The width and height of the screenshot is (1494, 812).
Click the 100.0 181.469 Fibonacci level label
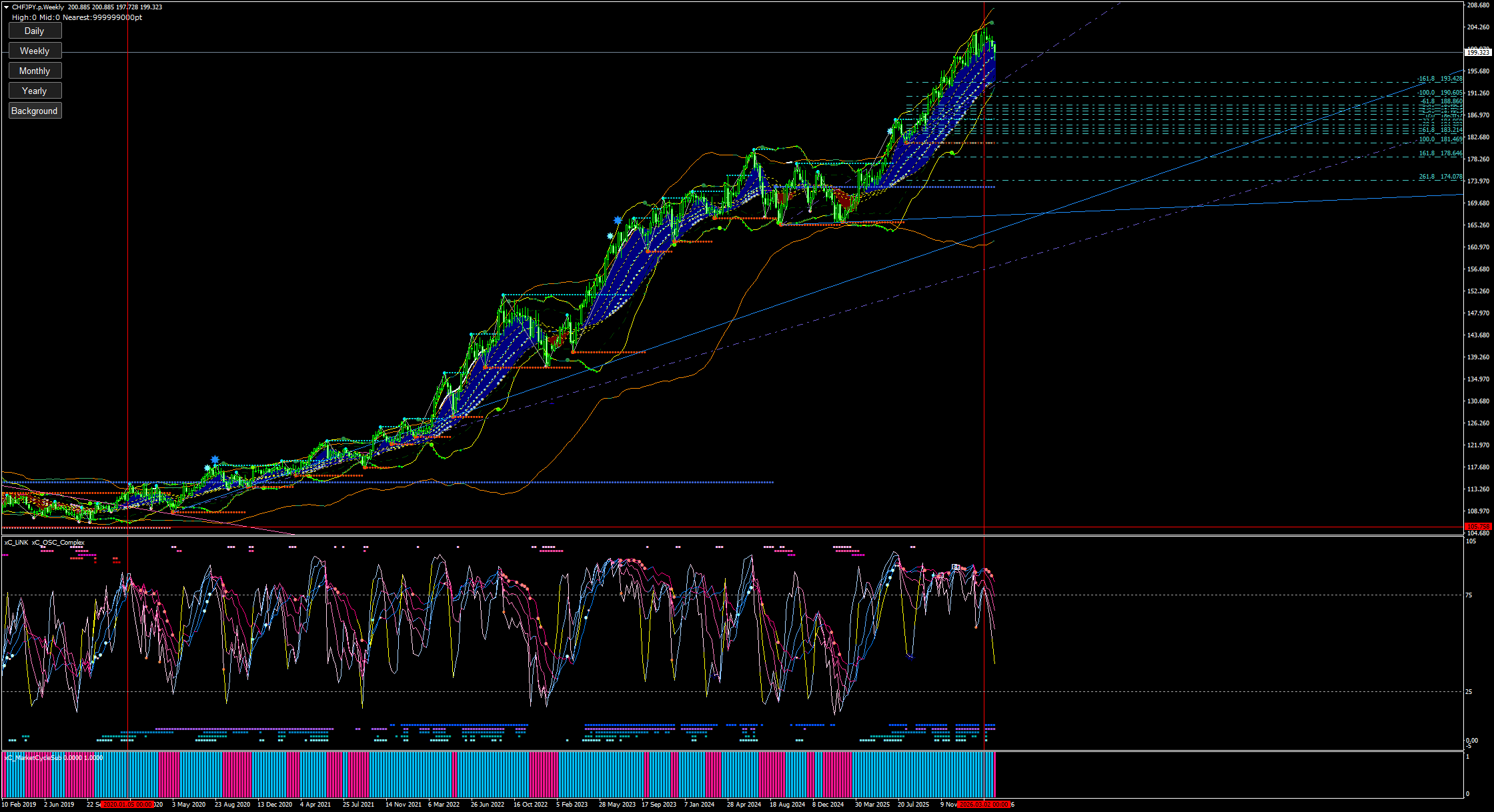pyautogui.click(x=1441, y=139)
